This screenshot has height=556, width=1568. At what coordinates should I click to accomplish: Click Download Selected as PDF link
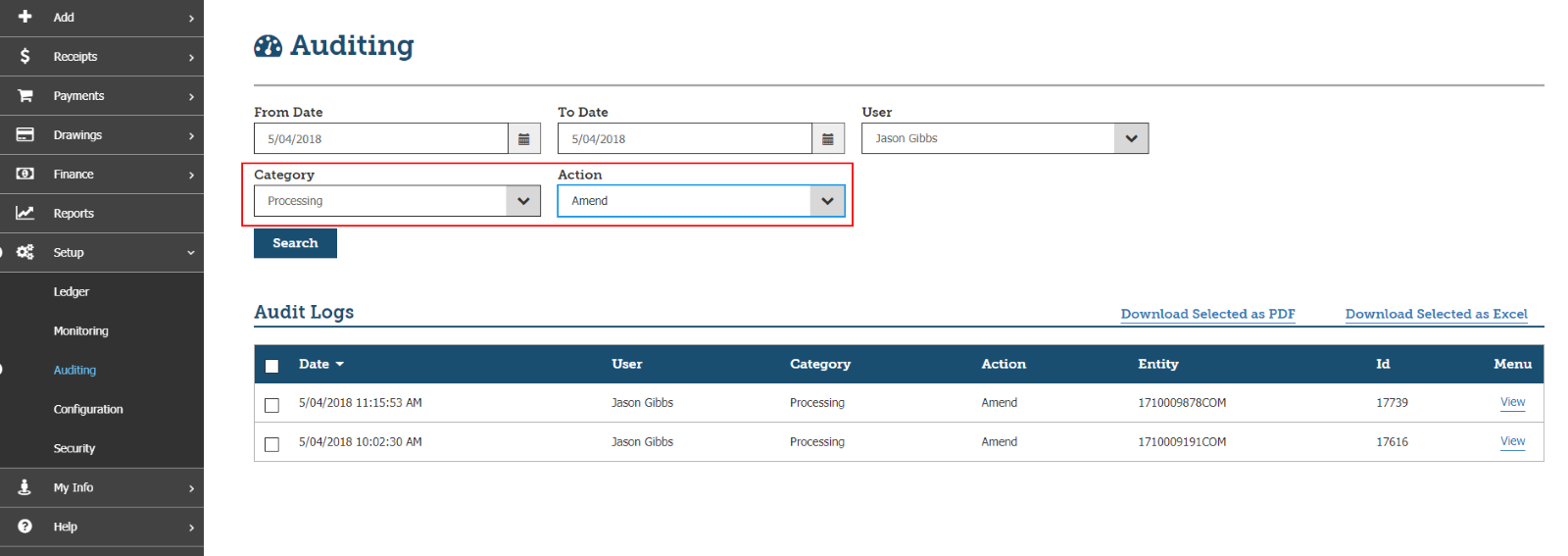(1207, 314)
